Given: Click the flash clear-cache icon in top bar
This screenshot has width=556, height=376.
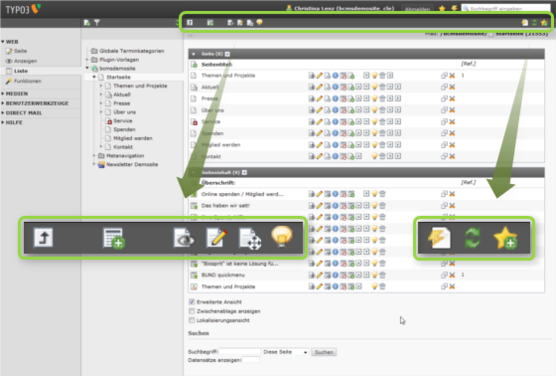Looking at the screenshot, I should tap(454, 8).
